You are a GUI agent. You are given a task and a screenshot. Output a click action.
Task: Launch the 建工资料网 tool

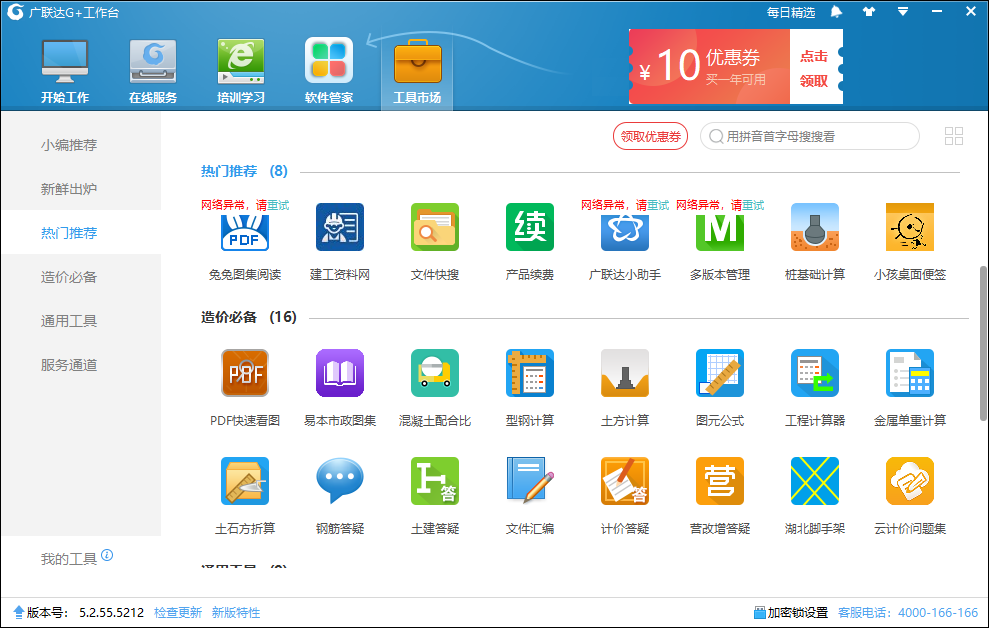pyautogui.click(x=340, y=227)
